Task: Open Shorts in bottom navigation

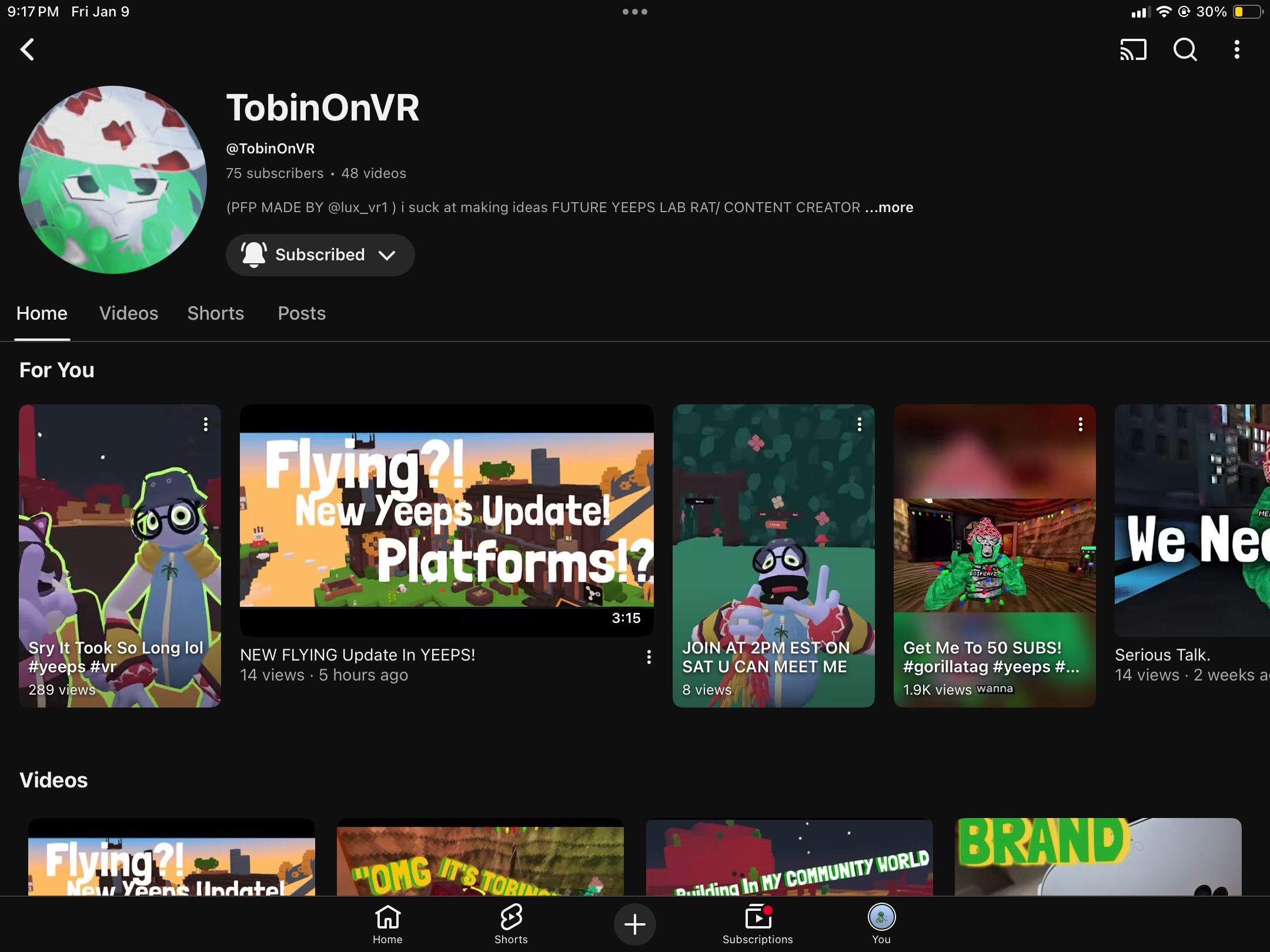Action: [x=511, y=924]
